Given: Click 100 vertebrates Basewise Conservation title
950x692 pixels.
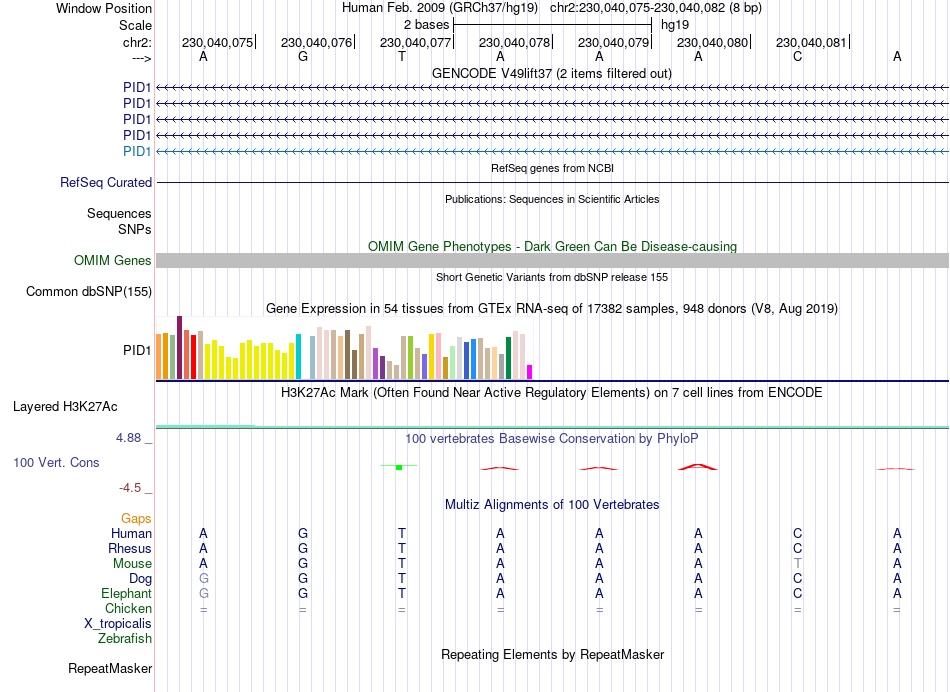Looking at the screenshot, I should [x=551, y=438].
